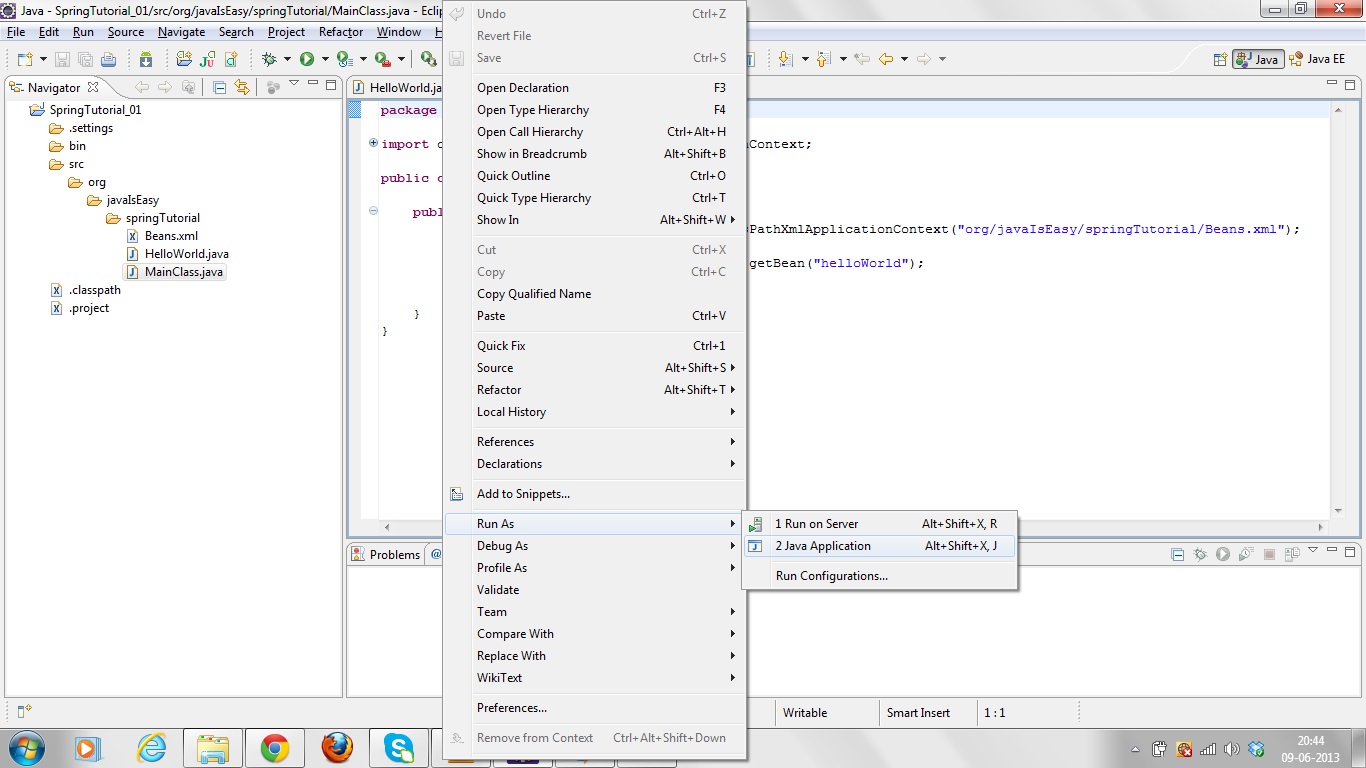Click Previous Annotation toolbar icon

point(823,59)
